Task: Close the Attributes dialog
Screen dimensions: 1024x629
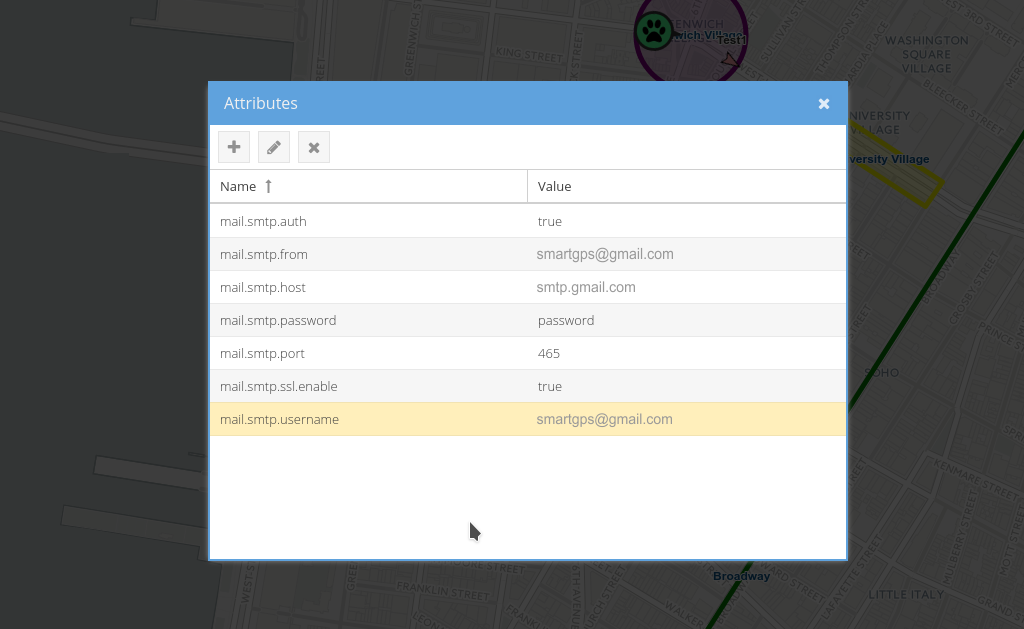Action: [824, 104]
